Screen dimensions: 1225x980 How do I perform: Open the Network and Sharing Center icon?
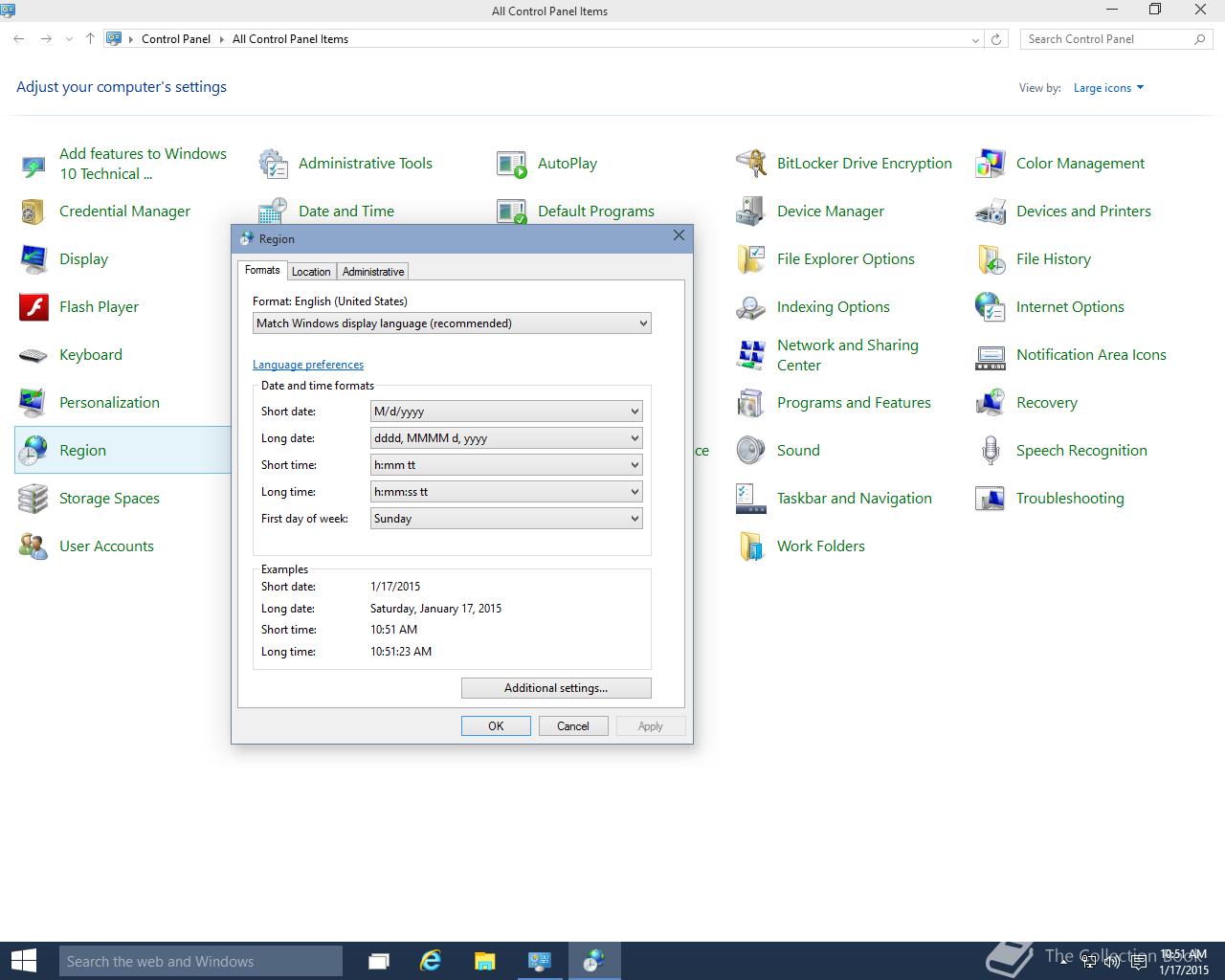pos(751,355)
